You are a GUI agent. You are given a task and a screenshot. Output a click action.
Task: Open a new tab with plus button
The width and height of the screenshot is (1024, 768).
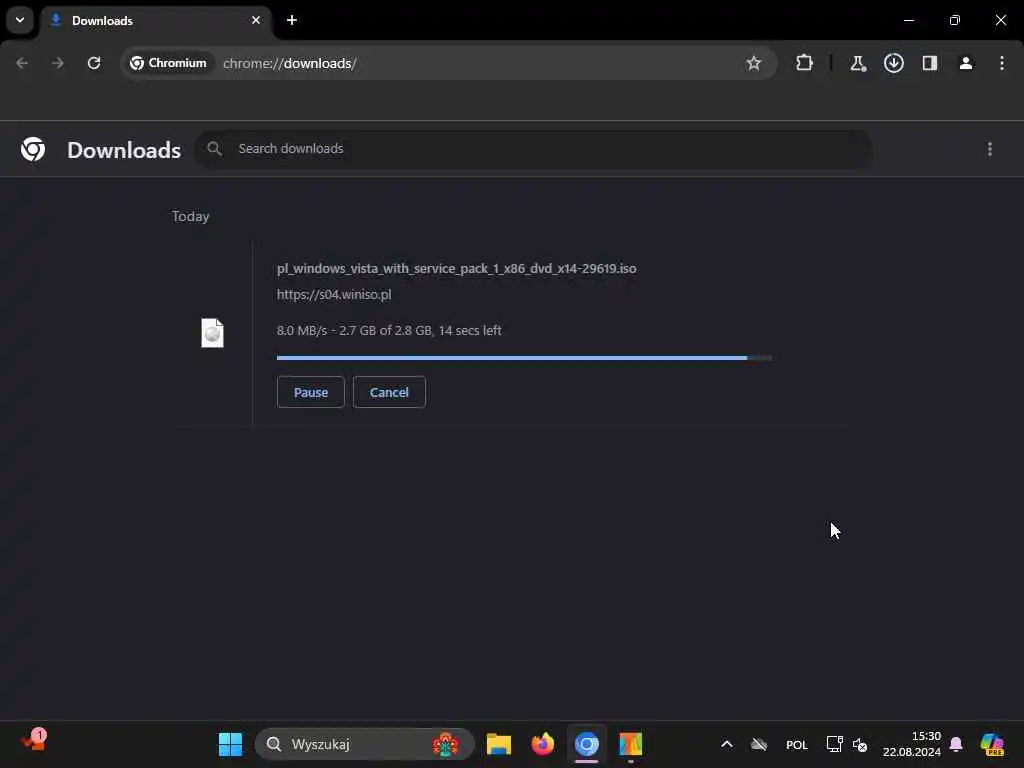click(292, 20)
